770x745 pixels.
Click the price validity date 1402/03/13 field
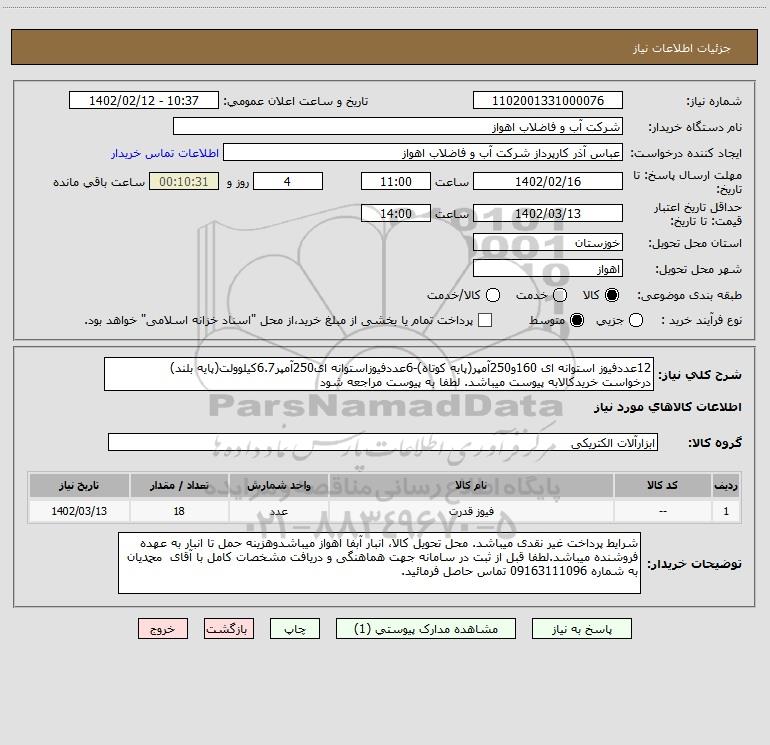548,214
